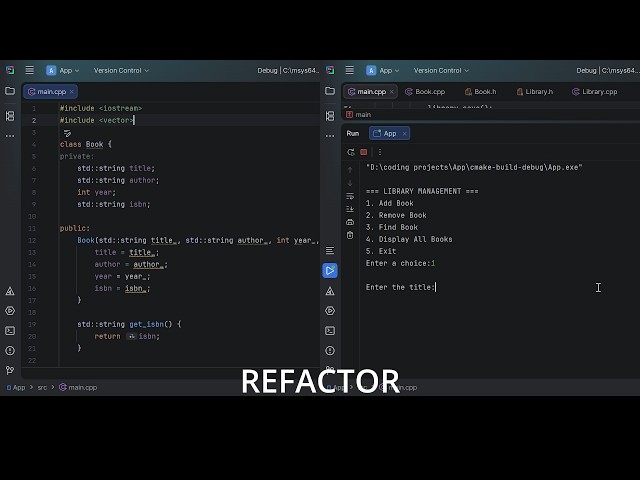Rerun the App in the Run panel

coord(351,152)
